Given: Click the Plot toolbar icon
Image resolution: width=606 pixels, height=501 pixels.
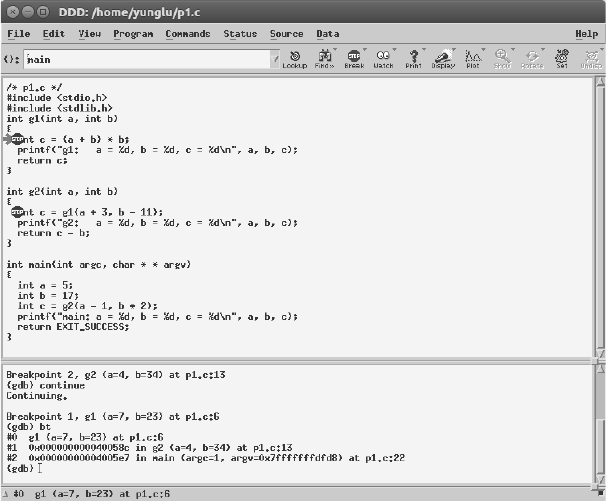Looking at the screenshot, I should tap(473, 60).
